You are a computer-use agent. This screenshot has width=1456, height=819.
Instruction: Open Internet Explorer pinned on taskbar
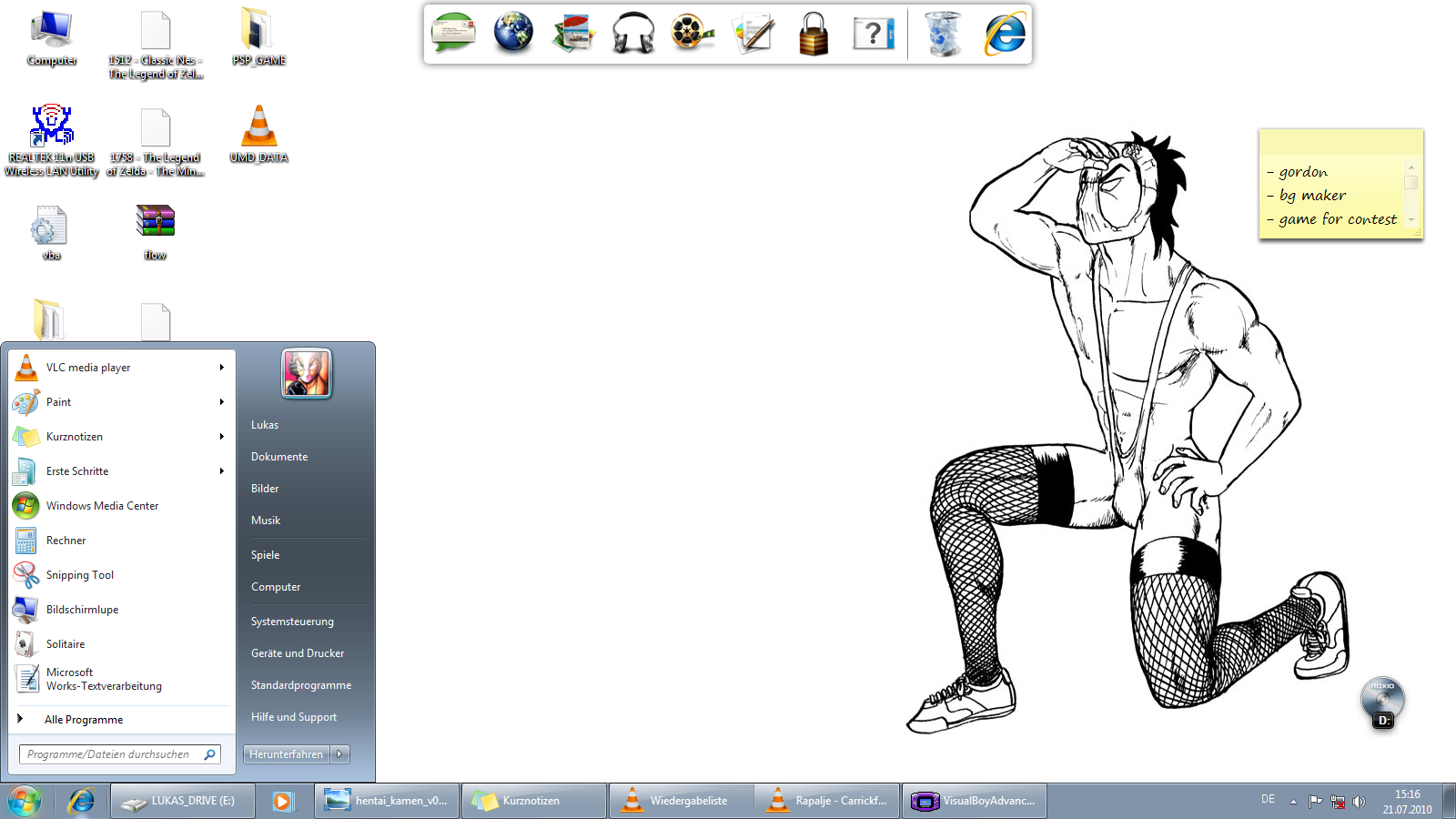(x=82, y=801)
